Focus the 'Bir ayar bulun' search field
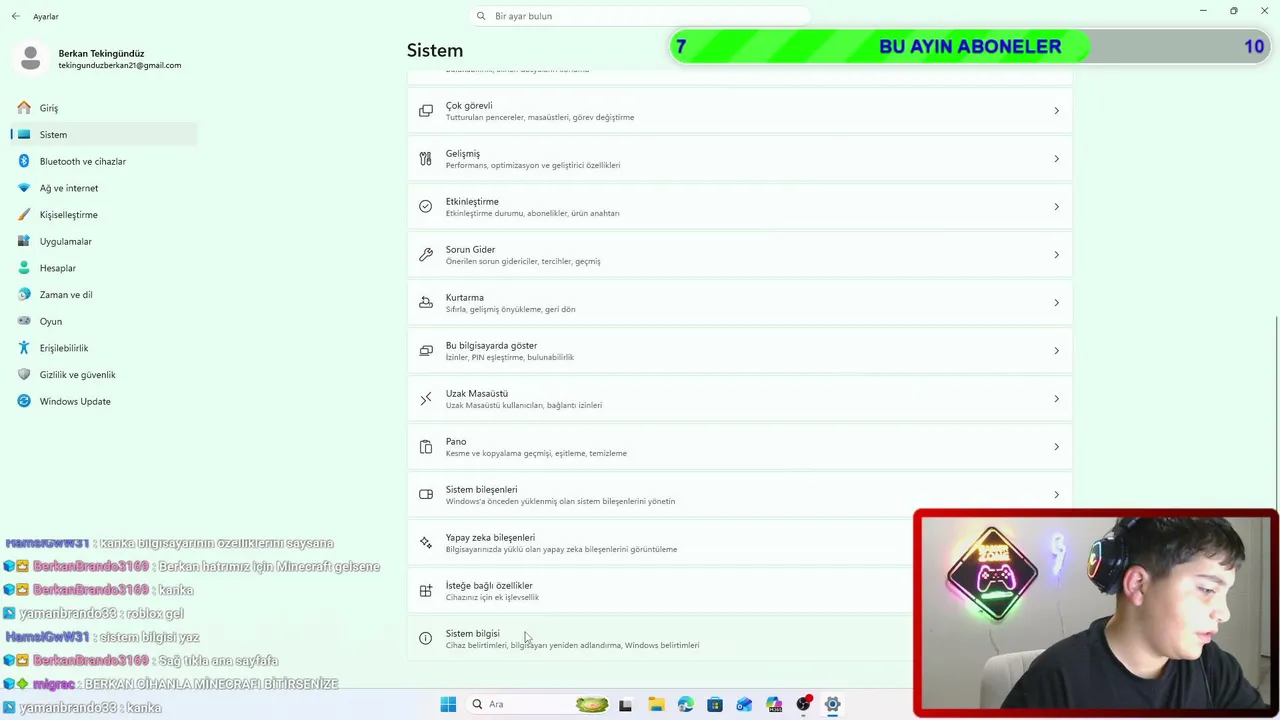The width and height of the screenshot is (1280, 720). tap(640, 16)
